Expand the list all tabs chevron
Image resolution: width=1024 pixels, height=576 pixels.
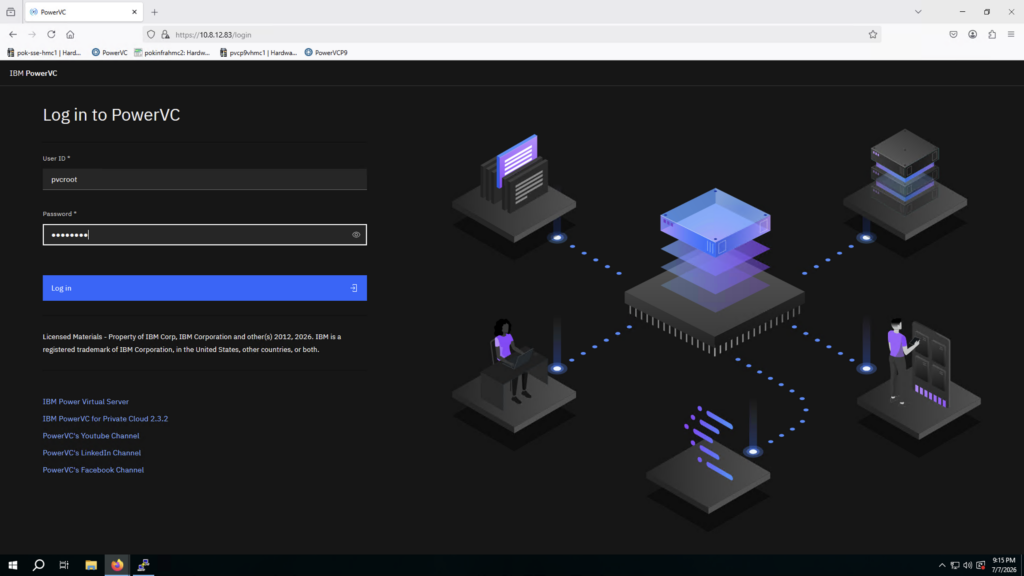click(918, 12)
